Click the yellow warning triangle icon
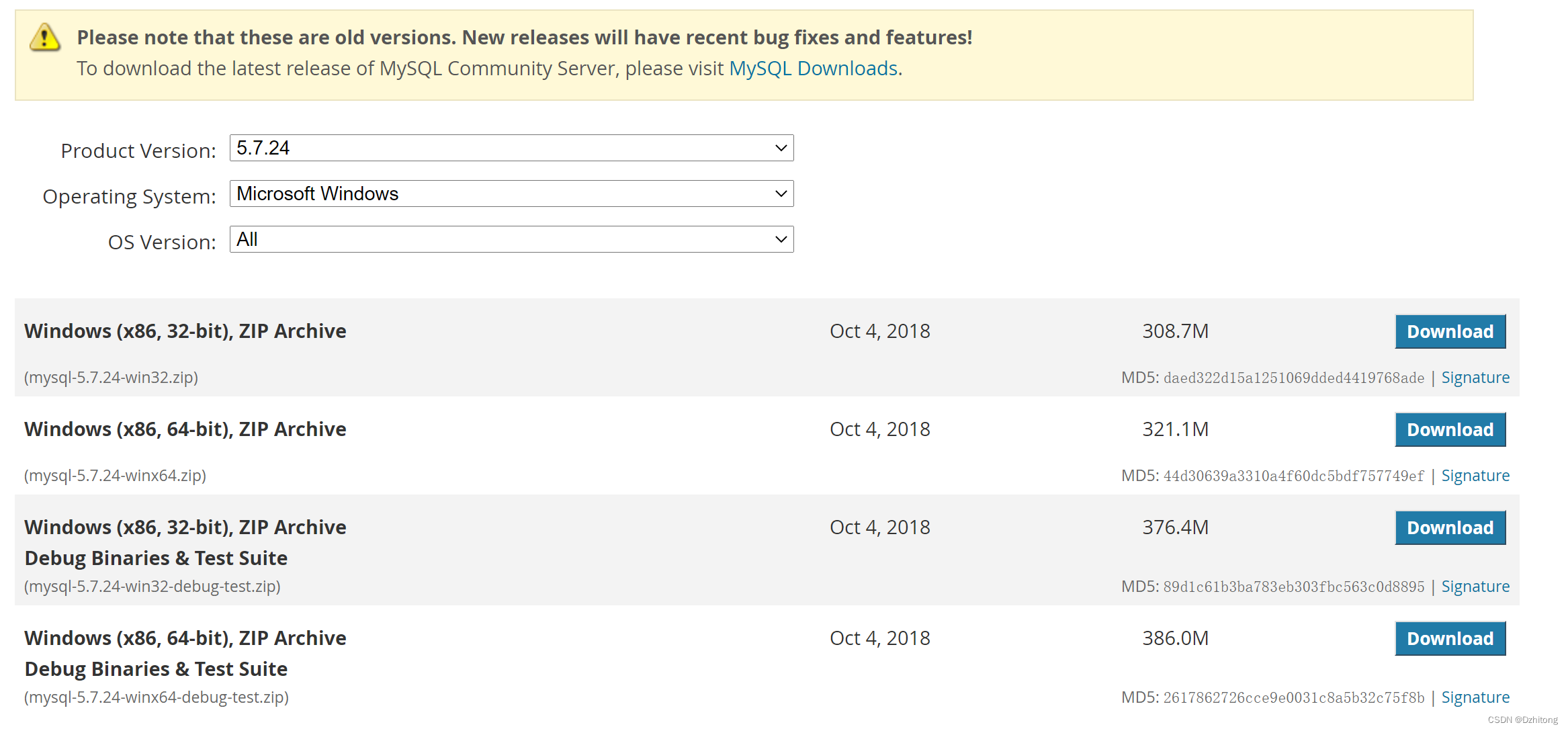Screen dimensions: 1568x731 [x=45, y=38]
